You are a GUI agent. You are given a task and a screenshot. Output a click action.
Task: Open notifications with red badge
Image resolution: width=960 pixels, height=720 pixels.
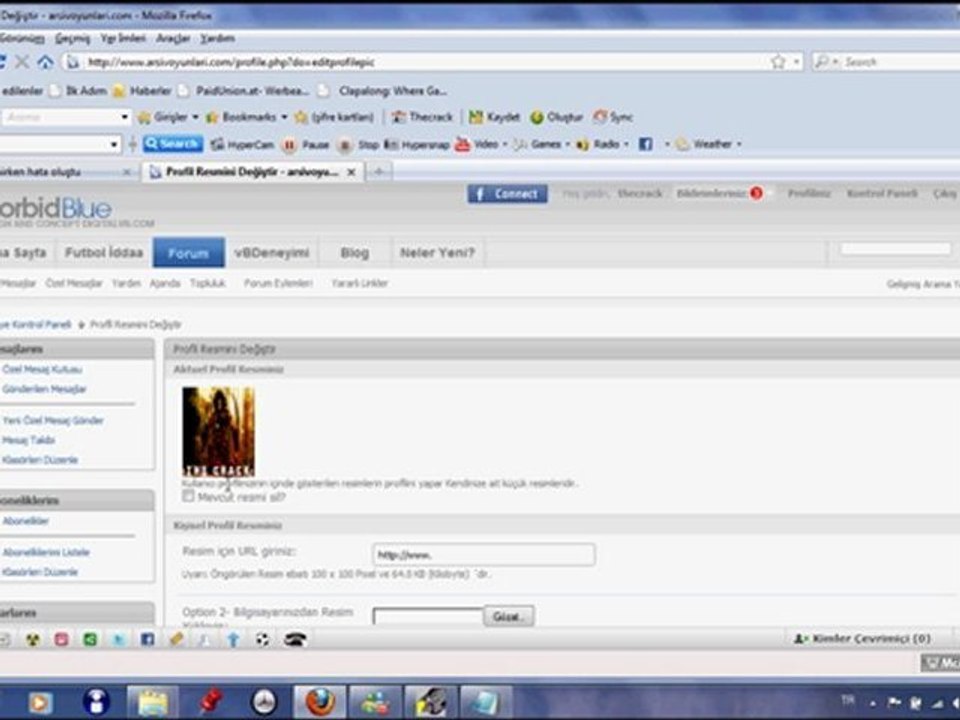[x=719, y=193]
